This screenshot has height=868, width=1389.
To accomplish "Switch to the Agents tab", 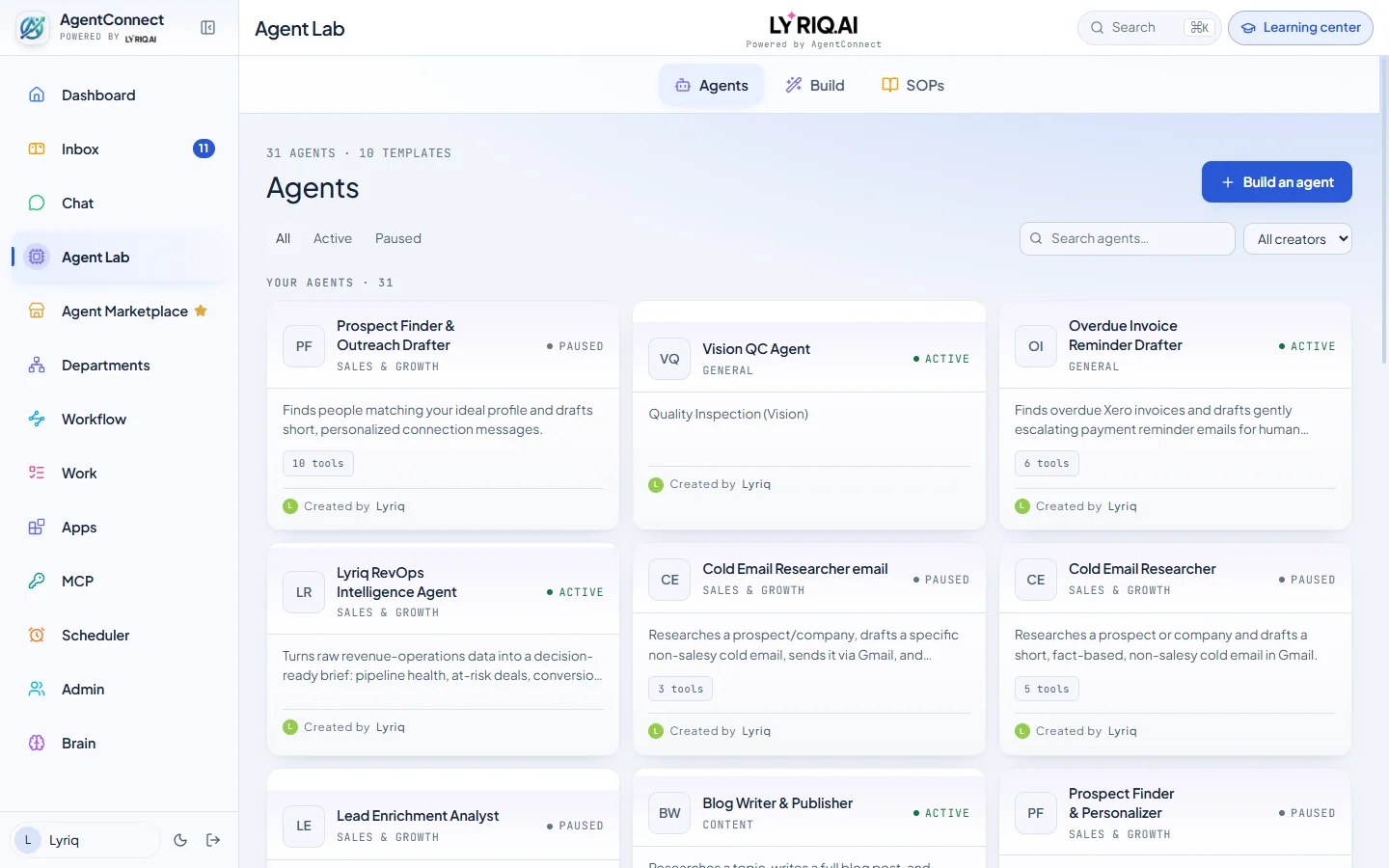I will click(x=711, y=85).
